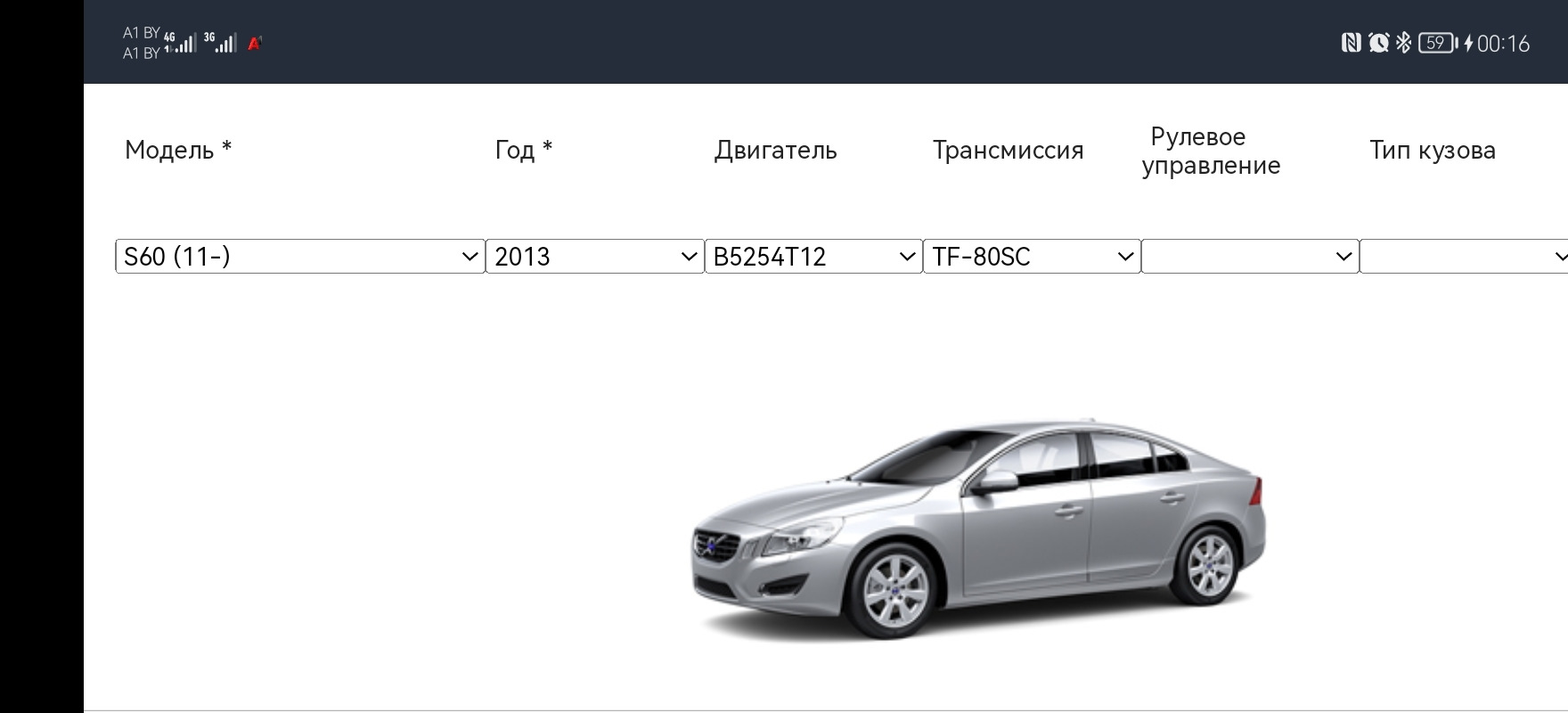Tap the 00:16 clock in status bar
The image size is (1568, 713).
(x=1503, y=44)
